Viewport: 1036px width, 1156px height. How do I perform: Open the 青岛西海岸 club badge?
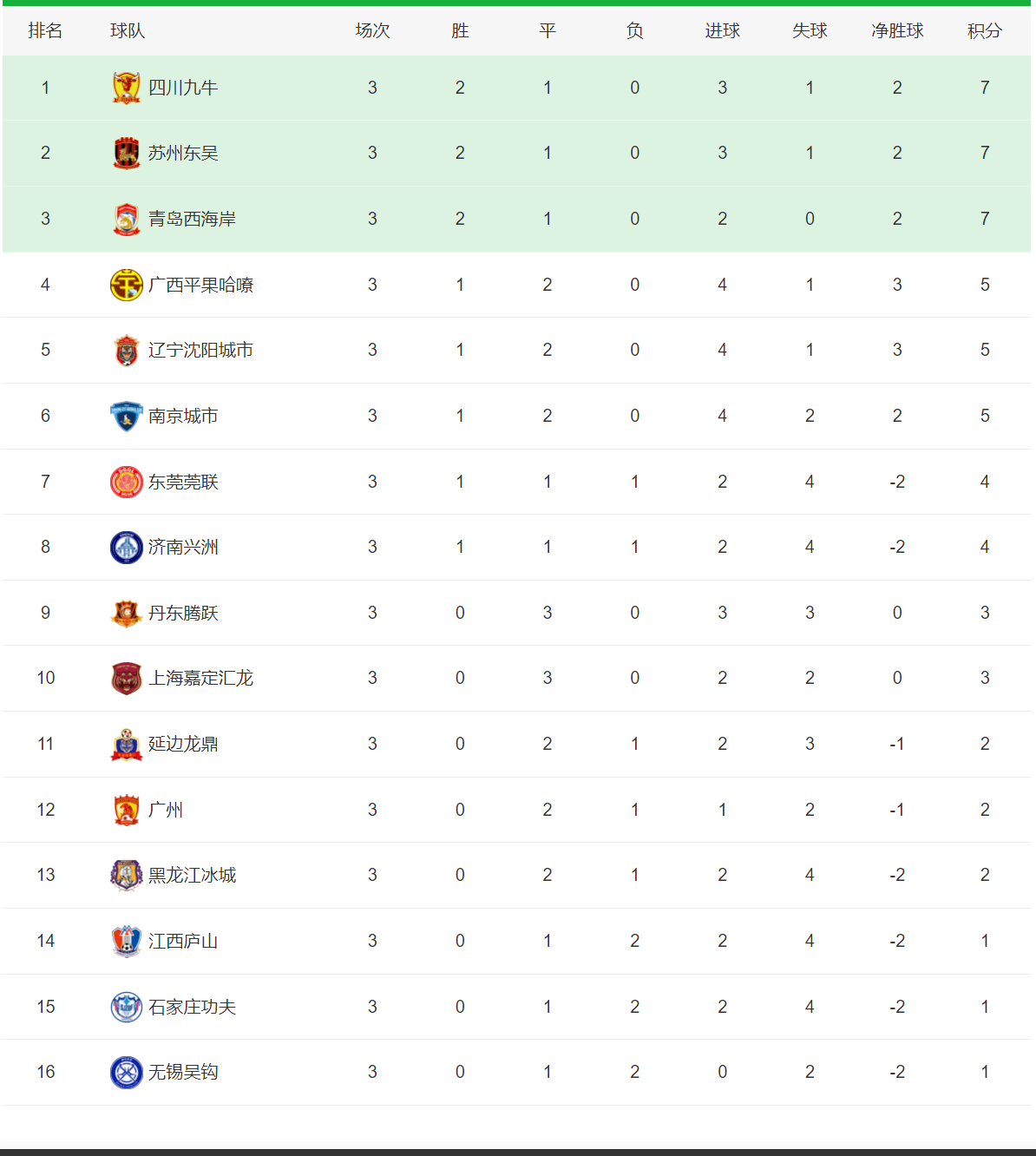point(127,219)
